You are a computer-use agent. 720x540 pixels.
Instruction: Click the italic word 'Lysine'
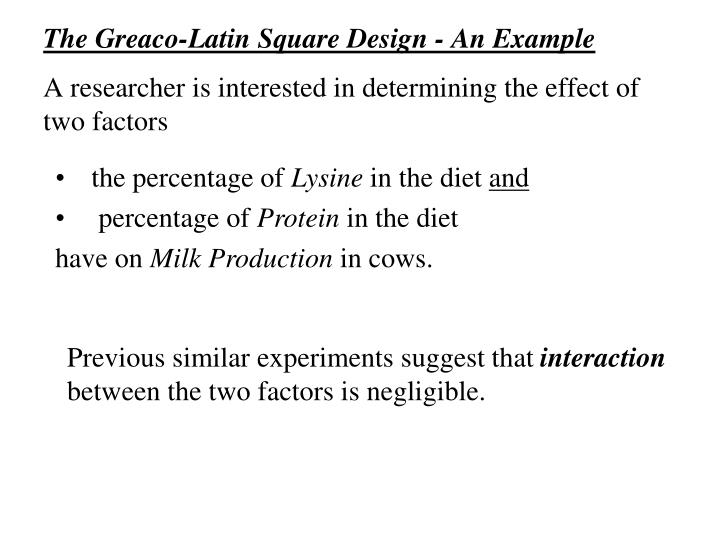click(x=326, y=179)
